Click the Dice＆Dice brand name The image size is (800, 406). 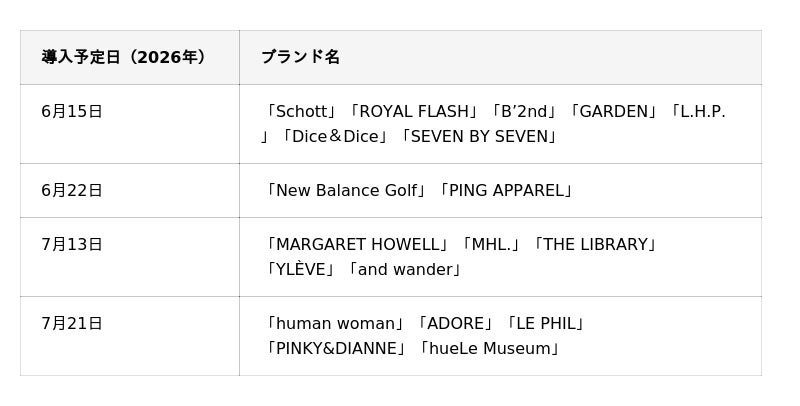[335, 137]
